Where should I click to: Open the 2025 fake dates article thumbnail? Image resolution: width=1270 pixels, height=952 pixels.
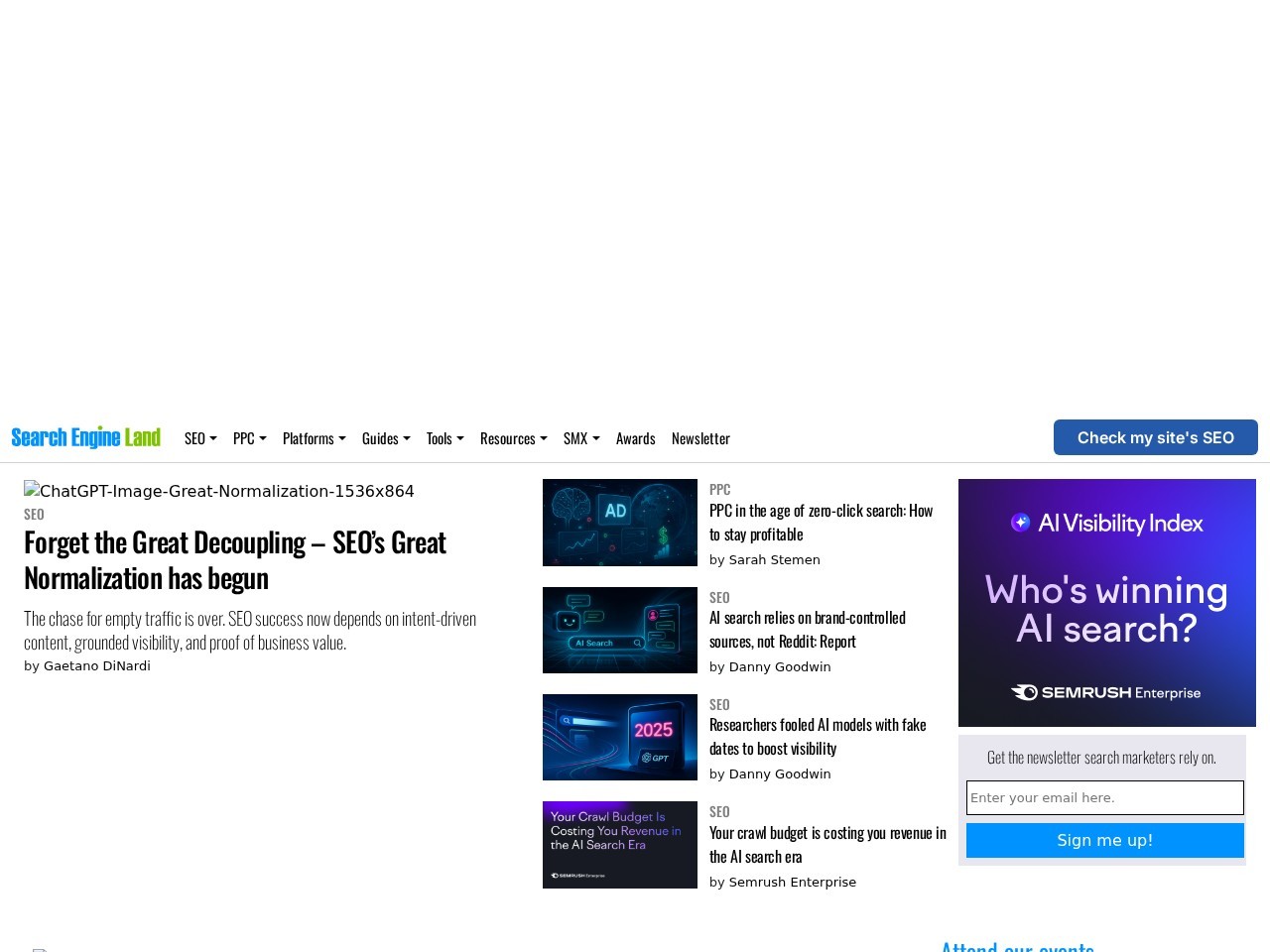pyautogui.click(x=619, y=737)
